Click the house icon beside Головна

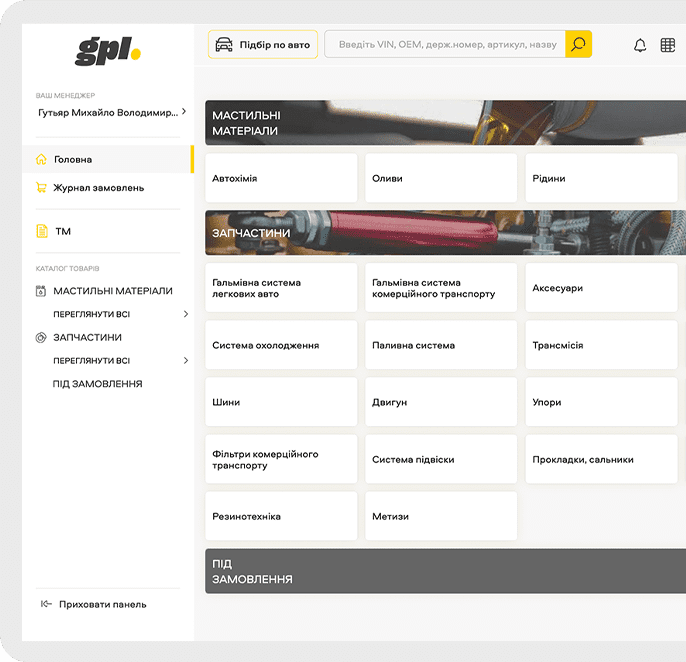(x=41, y=159)
